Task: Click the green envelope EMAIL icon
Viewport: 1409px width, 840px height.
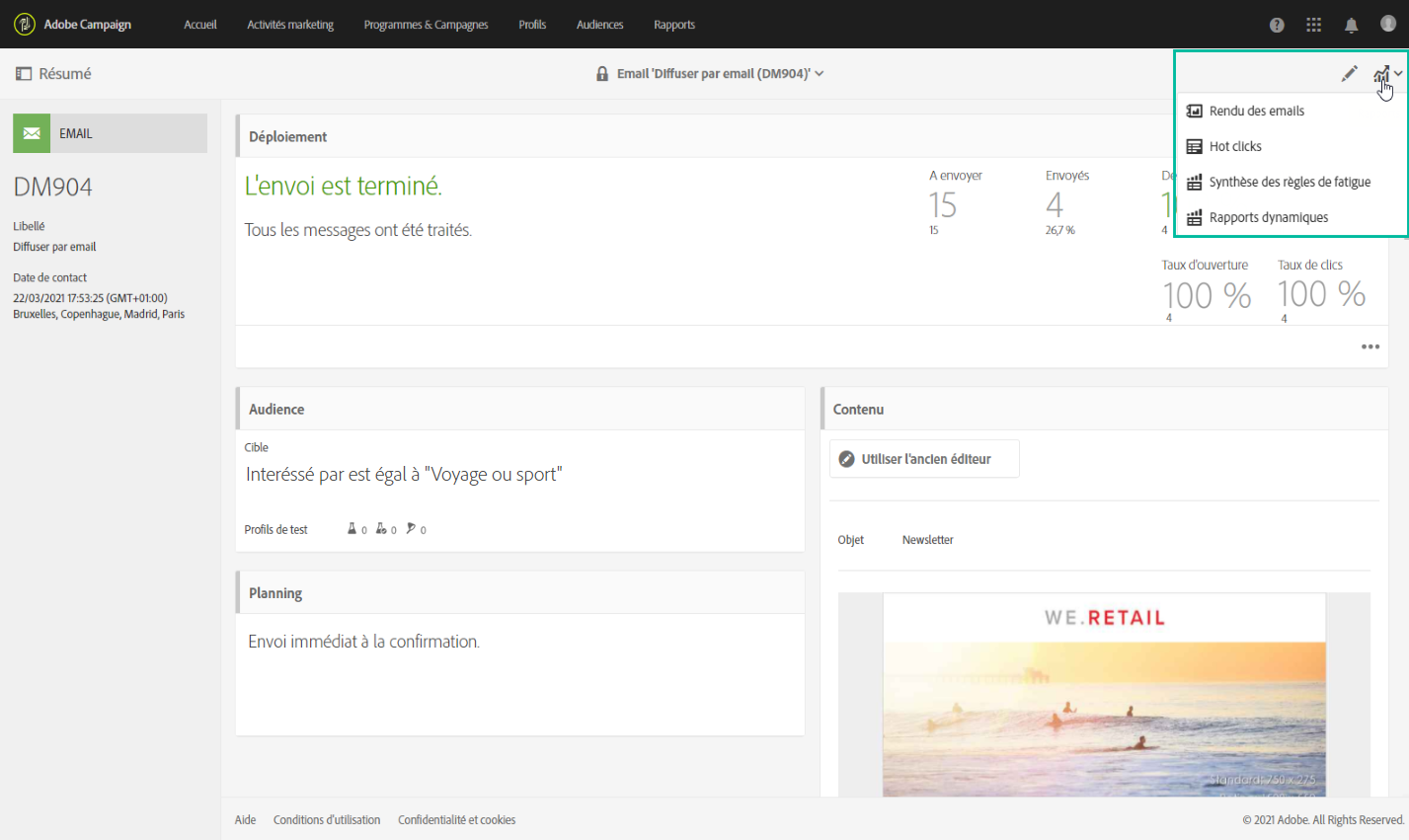Action: coord(32,133)
